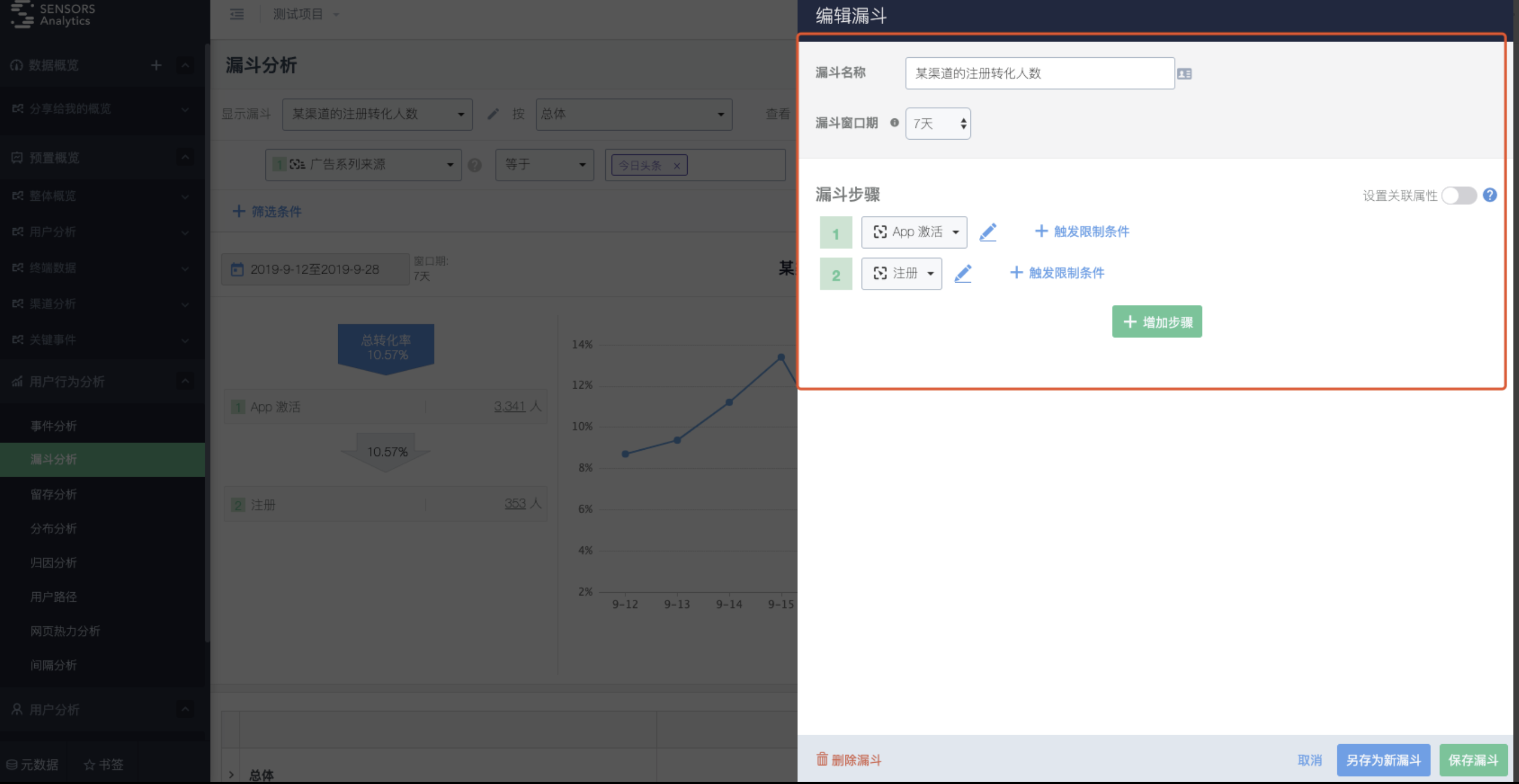
Task: Click the sidebar vertical scrollbar
Action: pos(207,342)
